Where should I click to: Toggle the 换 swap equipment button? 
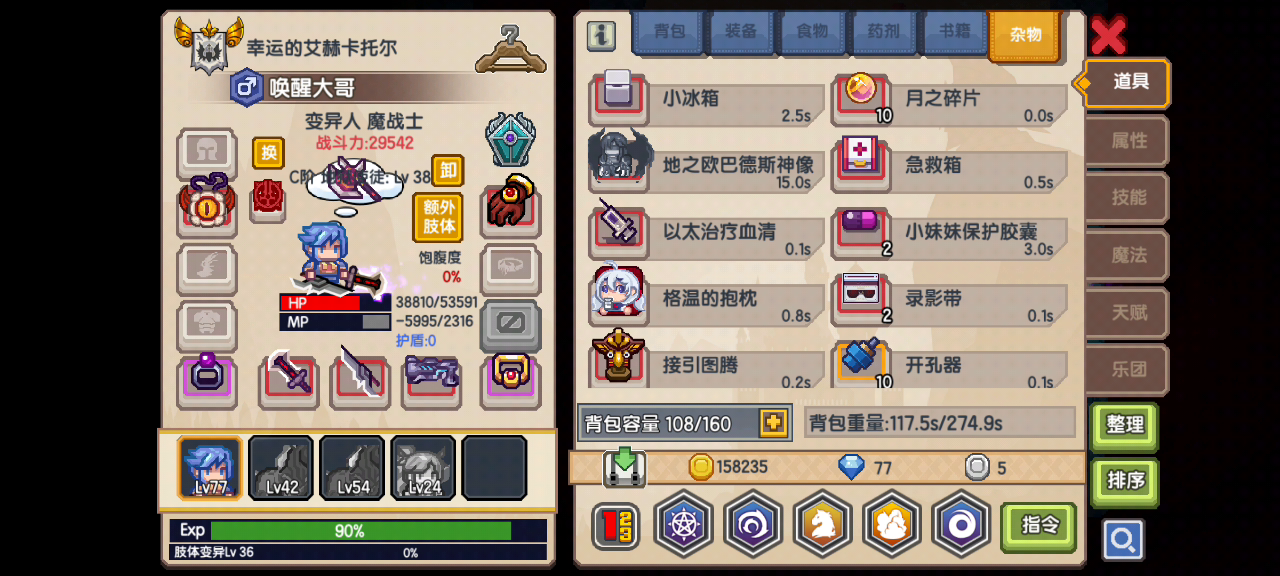tap(268, 153)
